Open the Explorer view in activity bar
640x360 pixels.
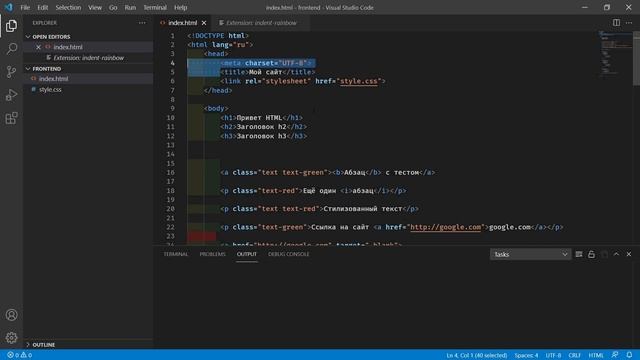(x=11, y=26)
